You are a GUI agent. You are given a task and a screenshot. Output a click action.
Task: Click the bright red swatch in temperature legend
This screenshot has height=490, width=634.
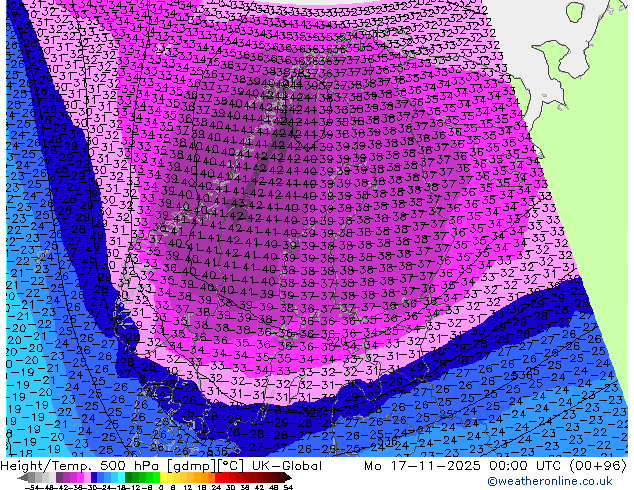[218, 477]
